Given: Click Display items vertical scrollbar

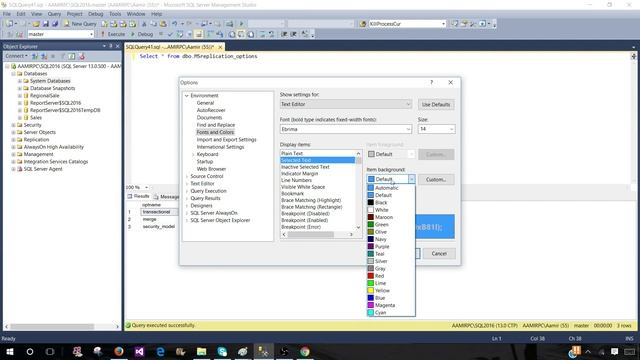Looking at the screenshot, I should [358, 190].
